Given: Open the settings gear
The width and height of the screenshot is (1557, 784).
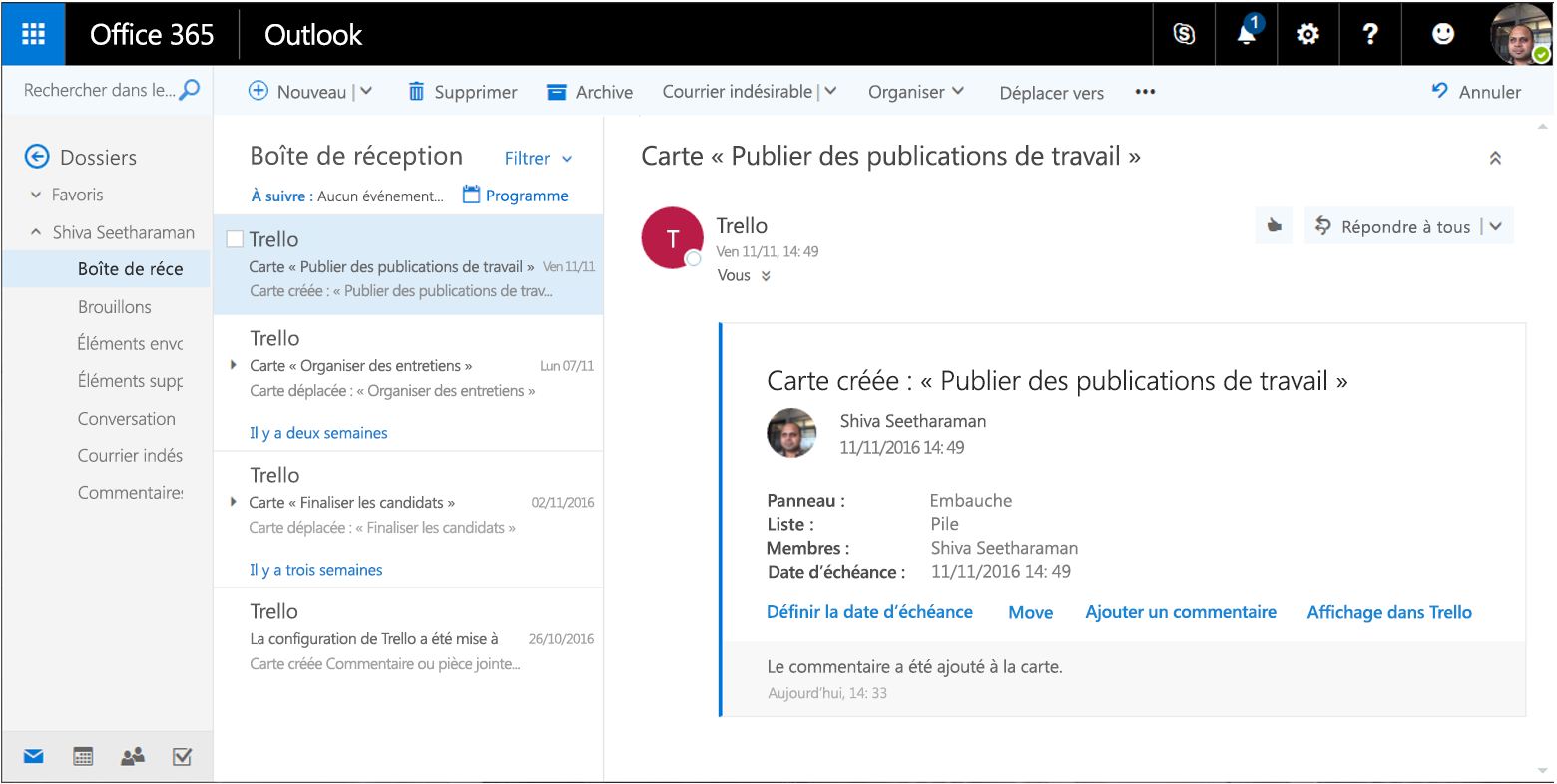Looking at the screenshot, I should click(x=1307, y=34).
